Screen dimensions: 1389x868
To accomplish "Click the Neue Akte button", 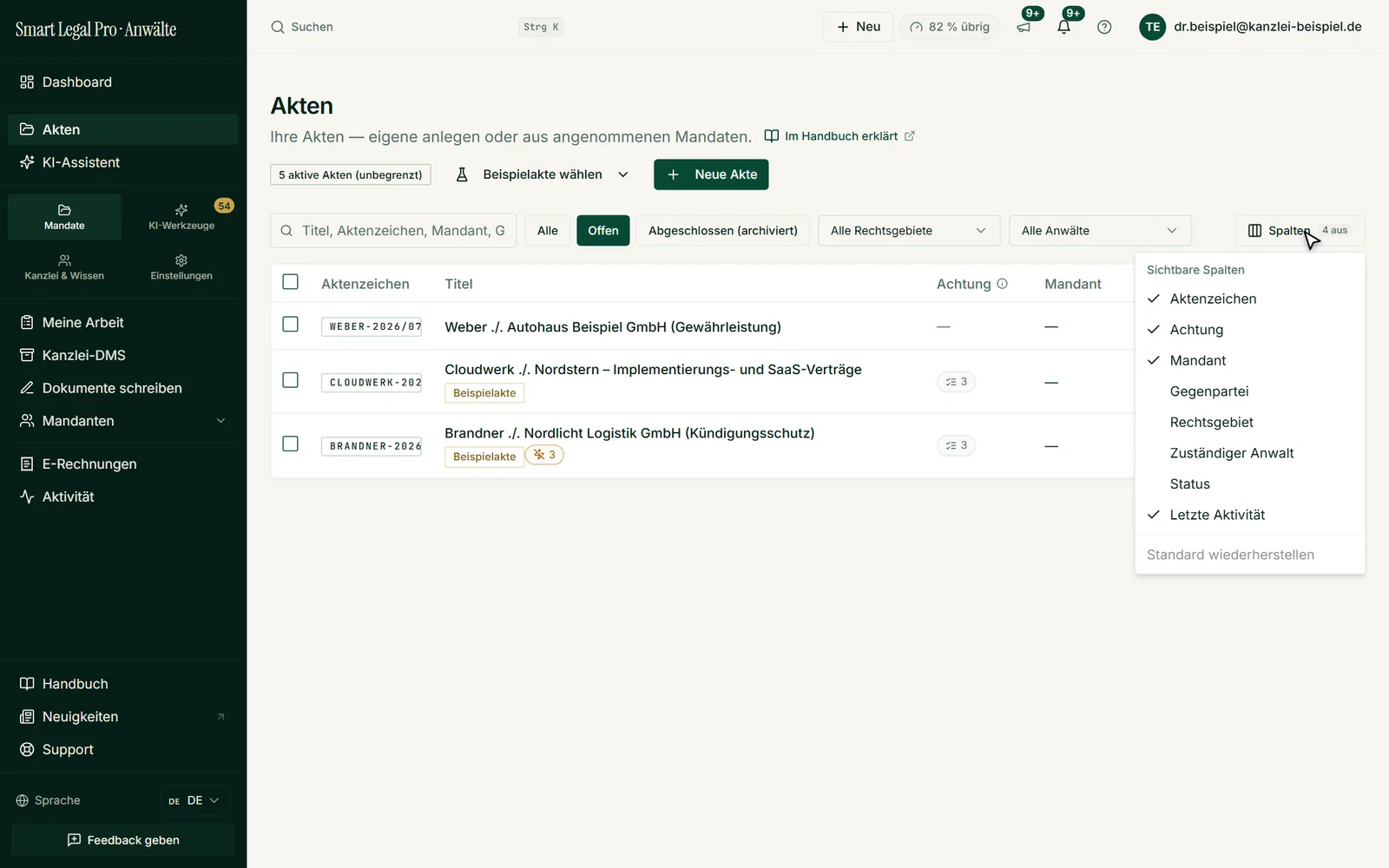I will [x=711, y=174].
